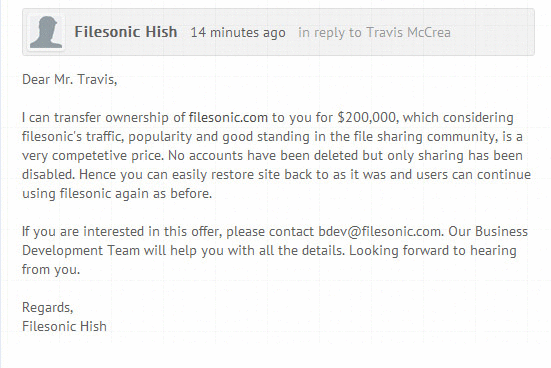
Task: Click the Filesonic Hish signature at bottom
Action: click(x=64, y=326)
